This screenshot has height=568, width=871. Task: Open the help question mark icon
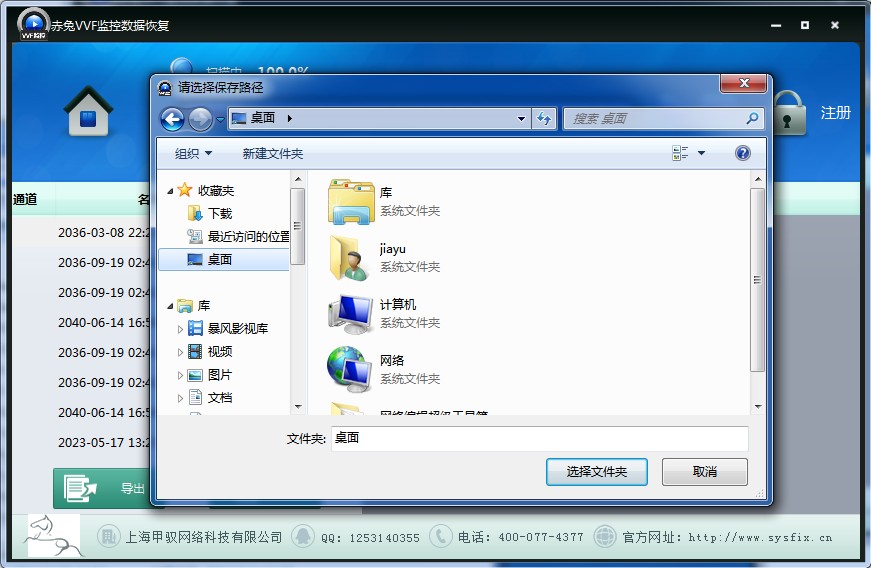tap(742, 153)
